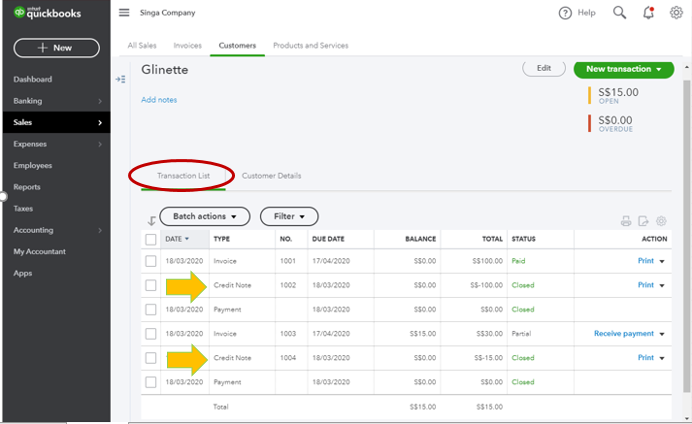Screen dimensions: 692x424
Task: Open Taxes in the sidebar
Action: (23, 209)
